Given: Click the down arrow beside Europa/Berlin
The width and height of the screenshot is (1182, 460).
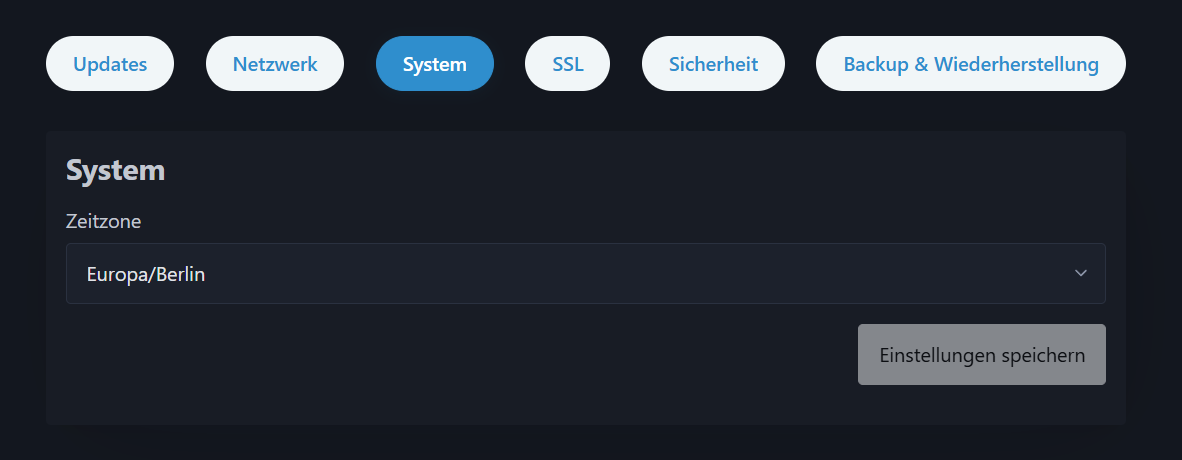Looking at the screenshot, I should [1080, 273].
